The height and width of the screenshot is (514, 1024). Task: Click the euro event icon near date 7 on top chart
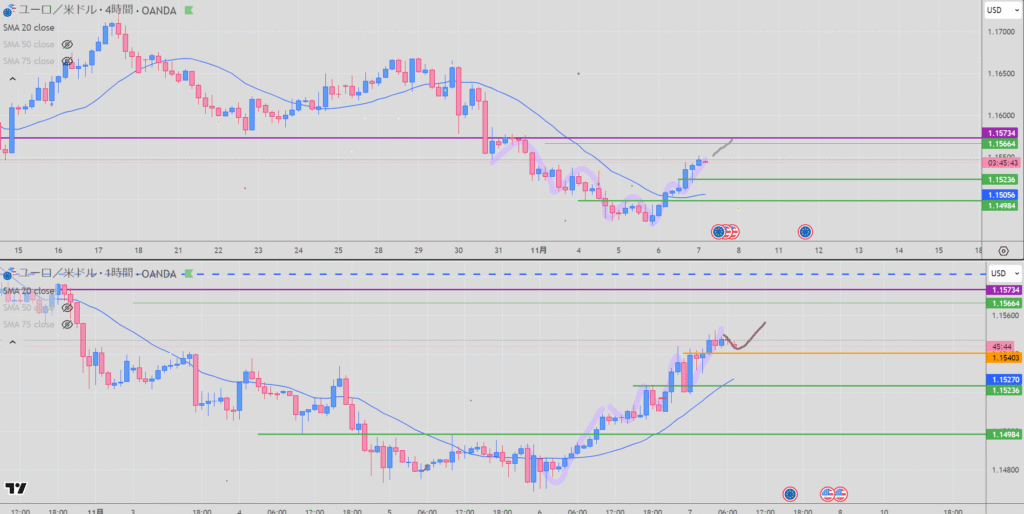click(718, 232)
